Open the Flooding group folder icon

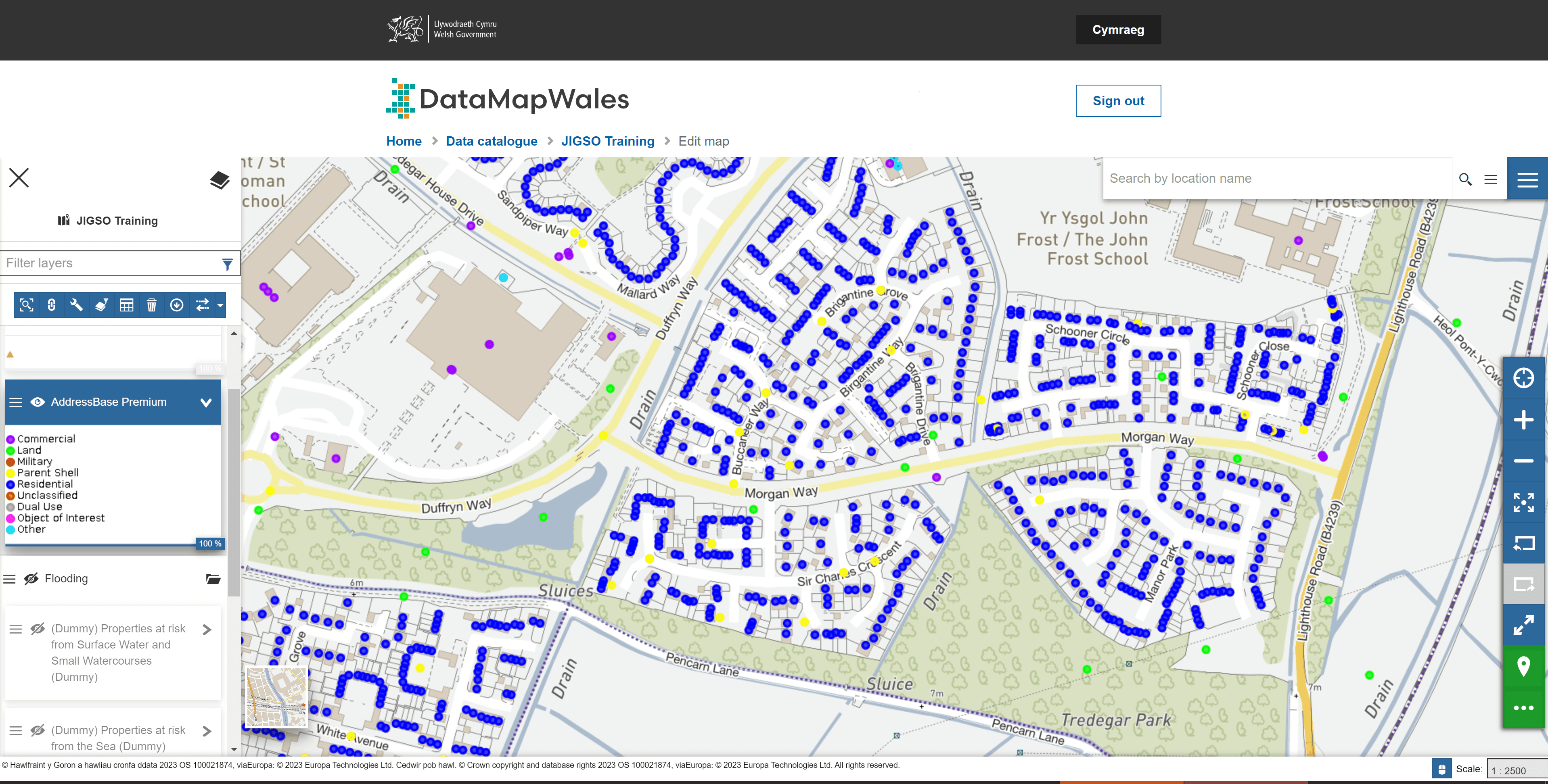pos(213,579)
